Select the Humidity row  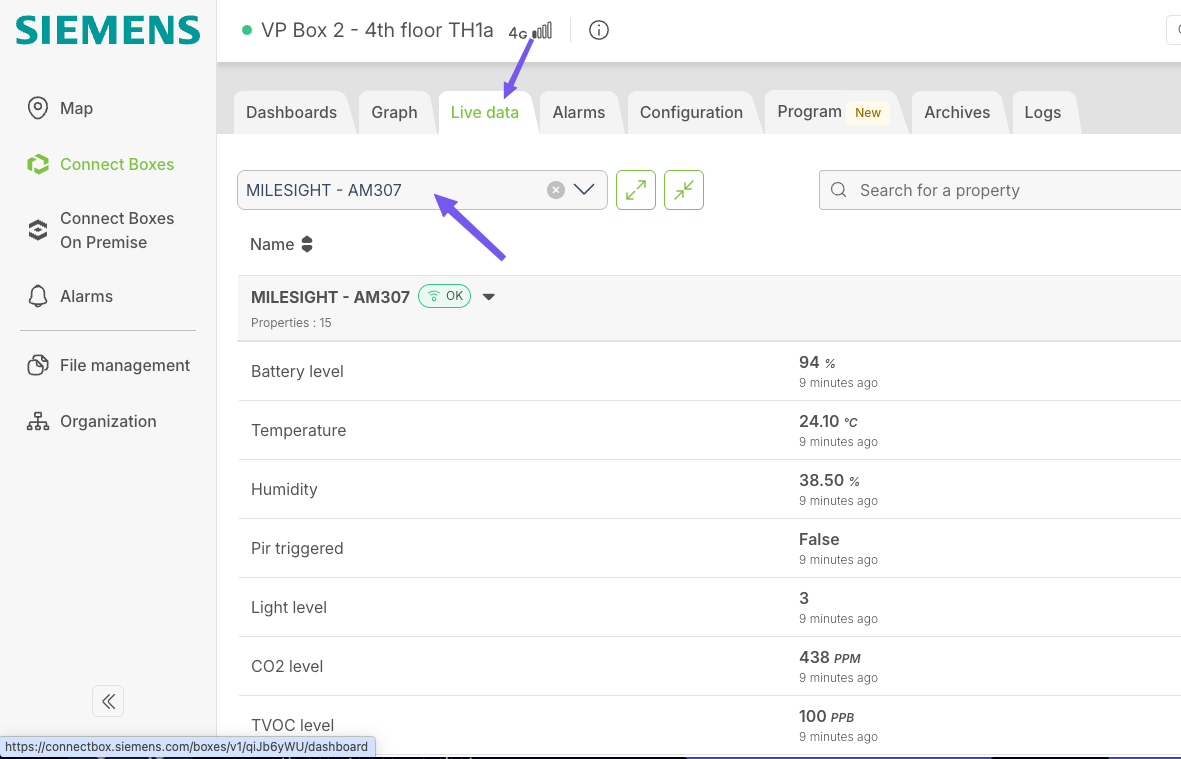(710, 489)
